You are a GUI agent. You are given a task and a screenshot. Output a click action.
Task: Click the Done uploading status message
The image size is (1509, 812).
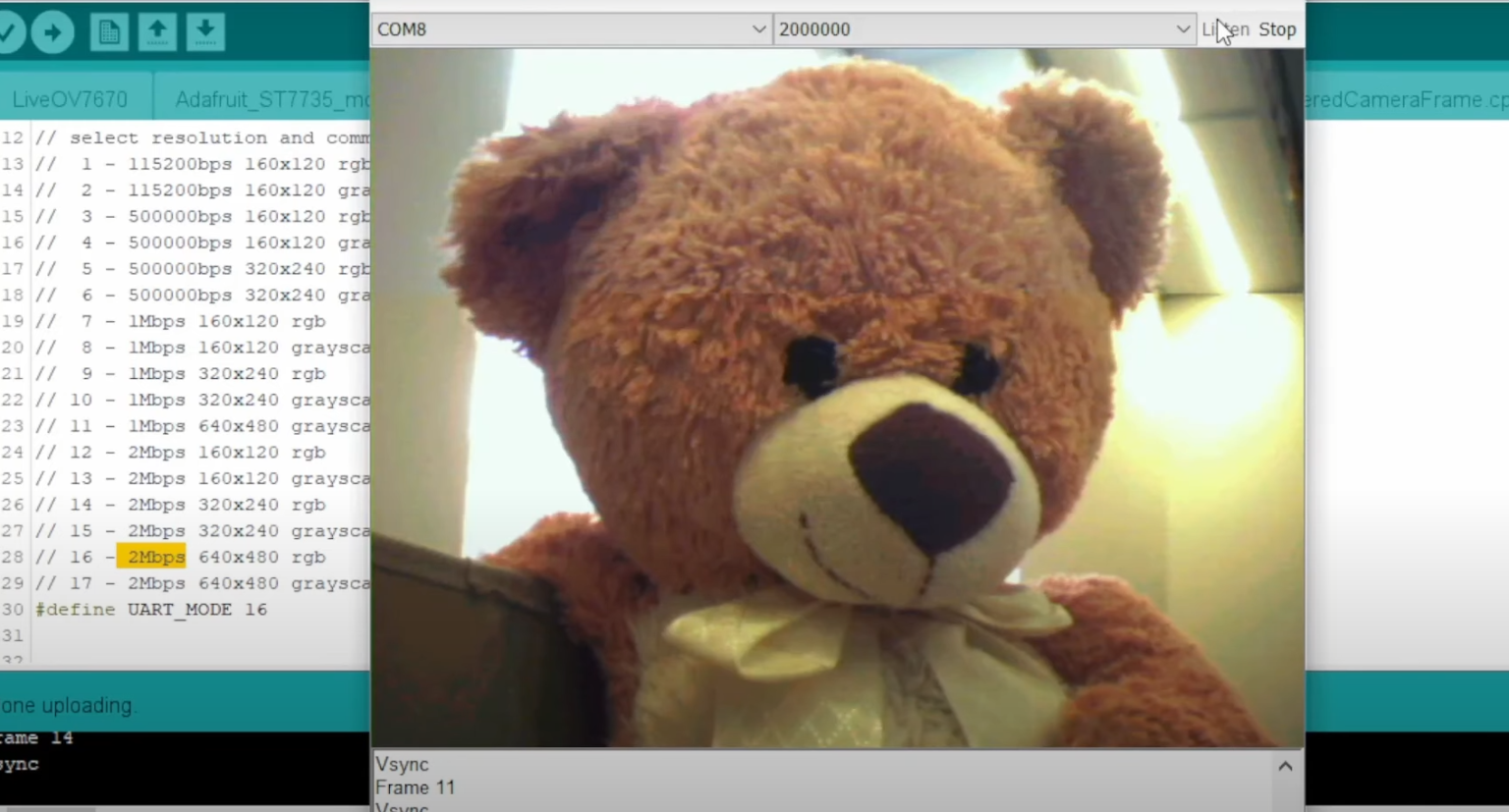pos(67,705)
